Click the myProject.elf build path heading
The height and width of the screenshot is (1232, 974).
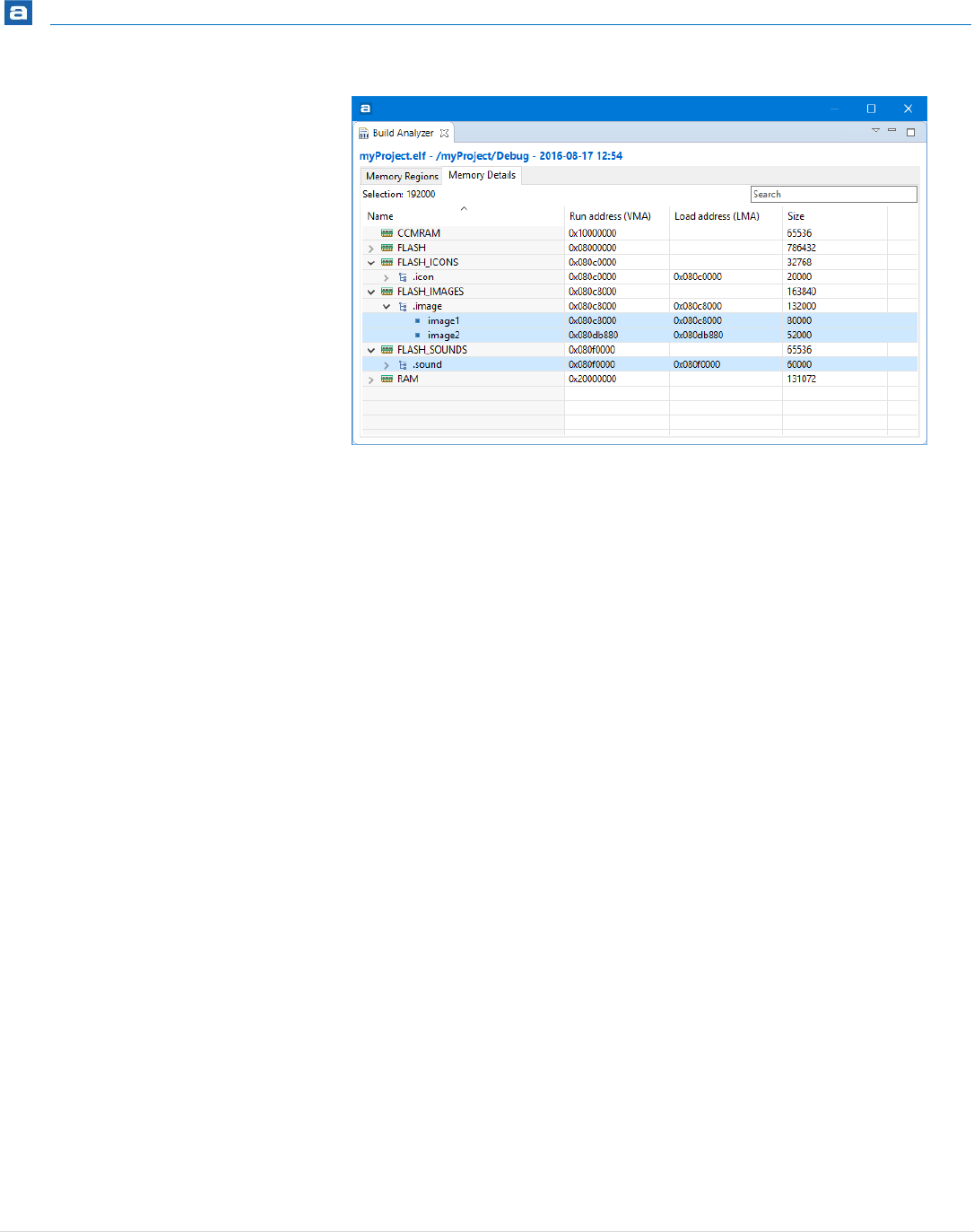point(491,156)
